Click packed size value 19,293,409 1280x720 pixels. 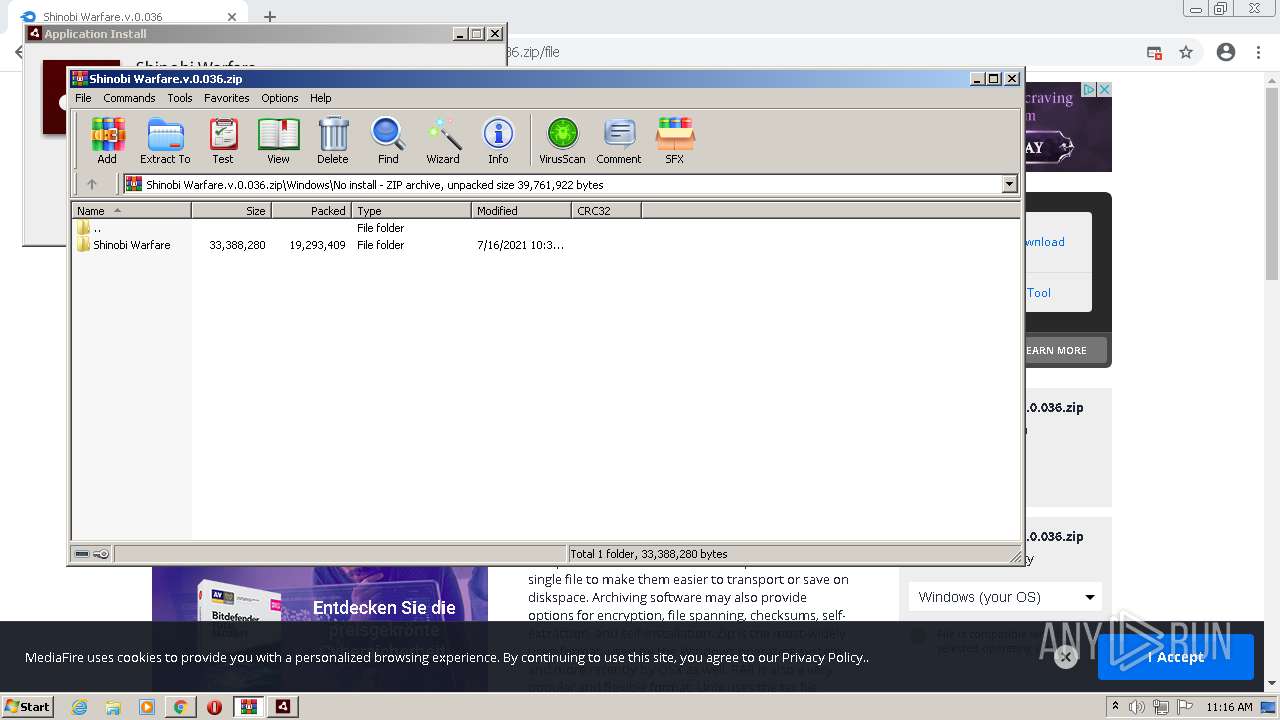pyautogui.click(x=317, y=245)
